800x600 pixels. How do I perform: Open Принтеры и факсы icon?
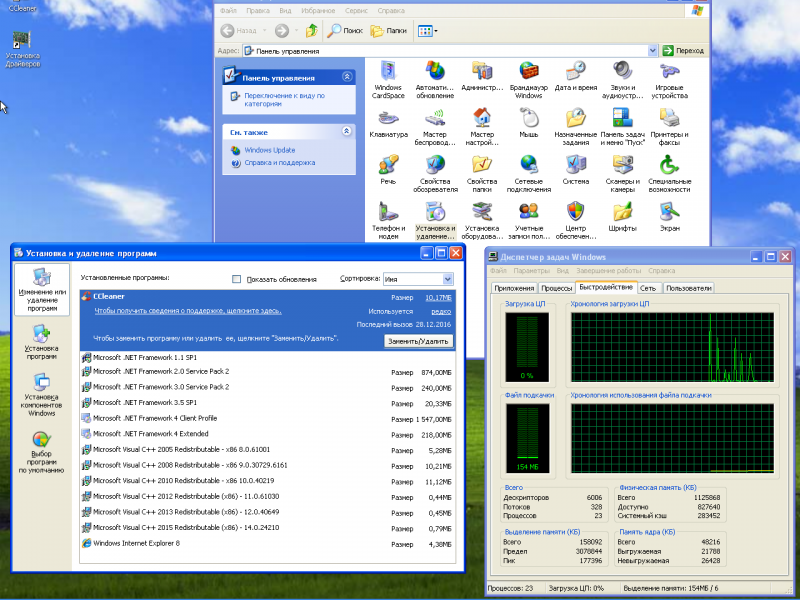tap(669, 127)
